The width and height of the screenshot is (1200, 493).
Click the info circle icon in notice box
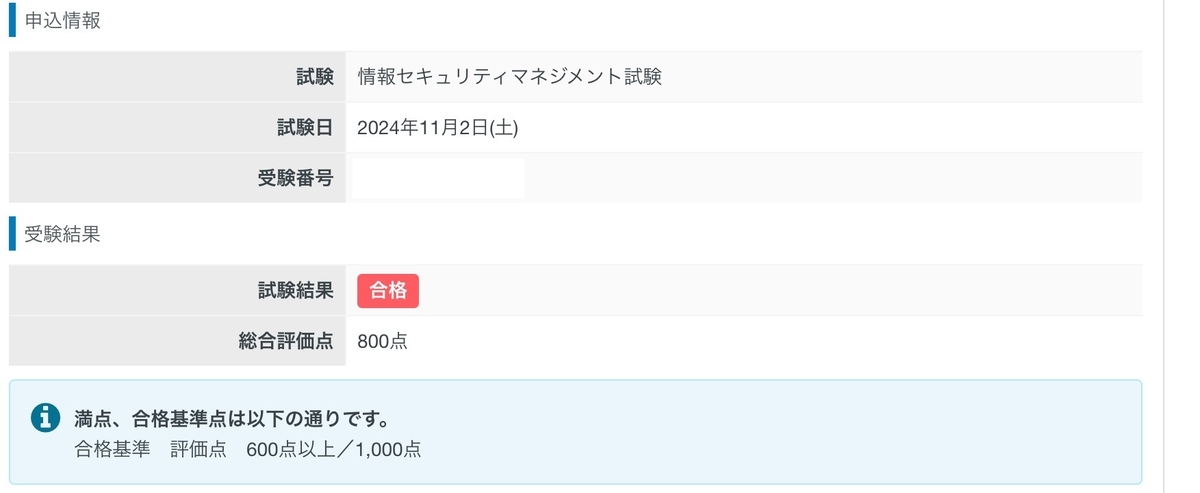pyautogui.click(x=46, y=418)
